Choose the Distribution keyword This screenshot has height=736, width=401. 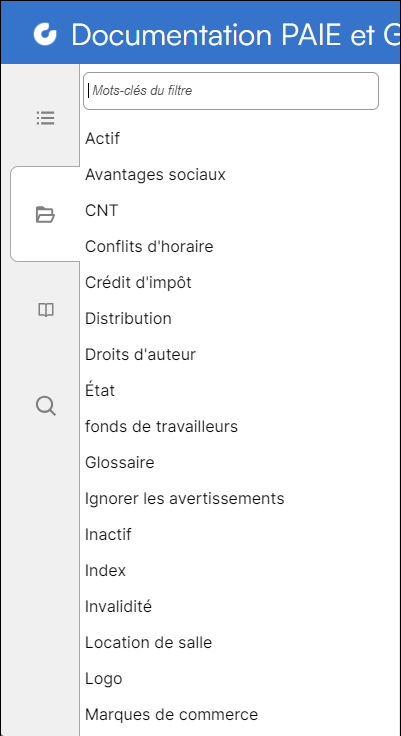click(x=128, y=319)
